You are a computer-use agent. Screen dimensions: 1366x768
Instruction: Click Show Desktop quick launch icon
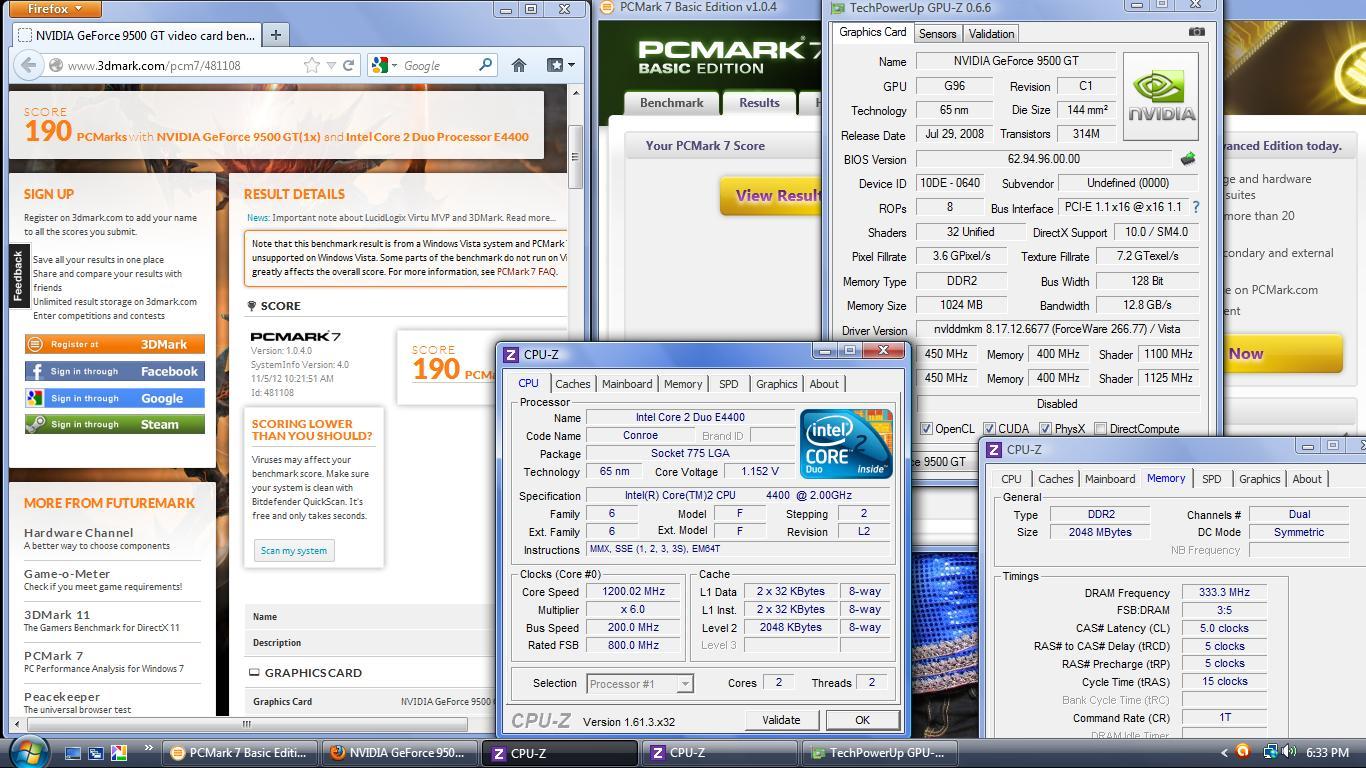click(x=73, y=753)
